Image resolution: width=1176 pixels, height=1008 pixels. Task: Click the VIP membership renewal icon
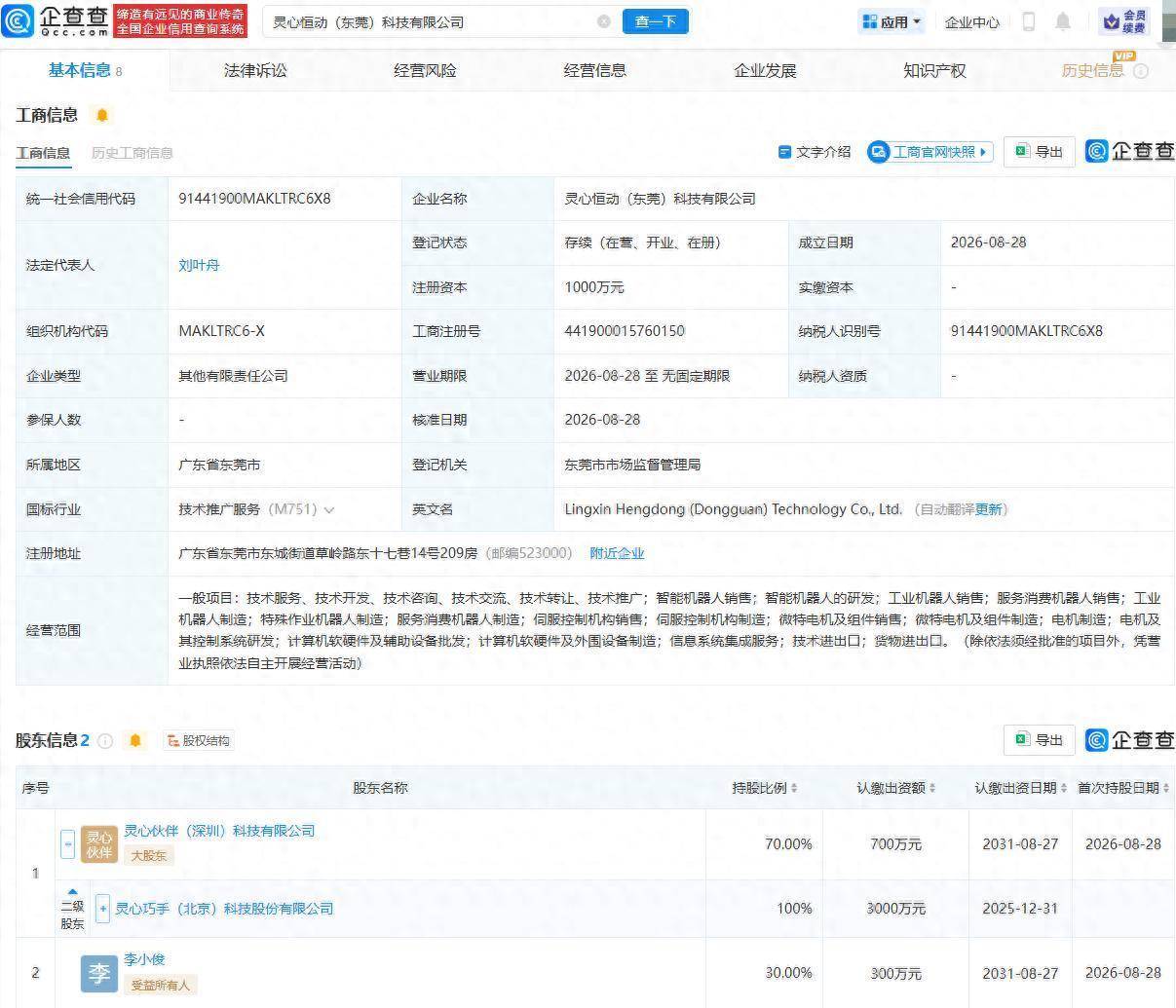1125,21
